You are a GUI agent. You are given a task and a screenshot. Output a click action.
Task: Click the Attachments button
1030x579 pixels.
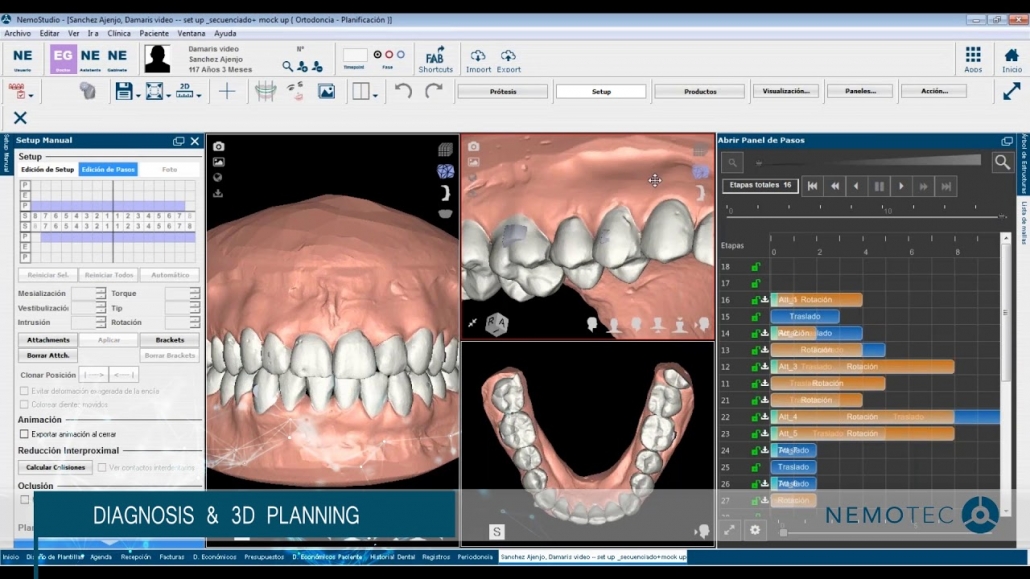click(48, 340)
